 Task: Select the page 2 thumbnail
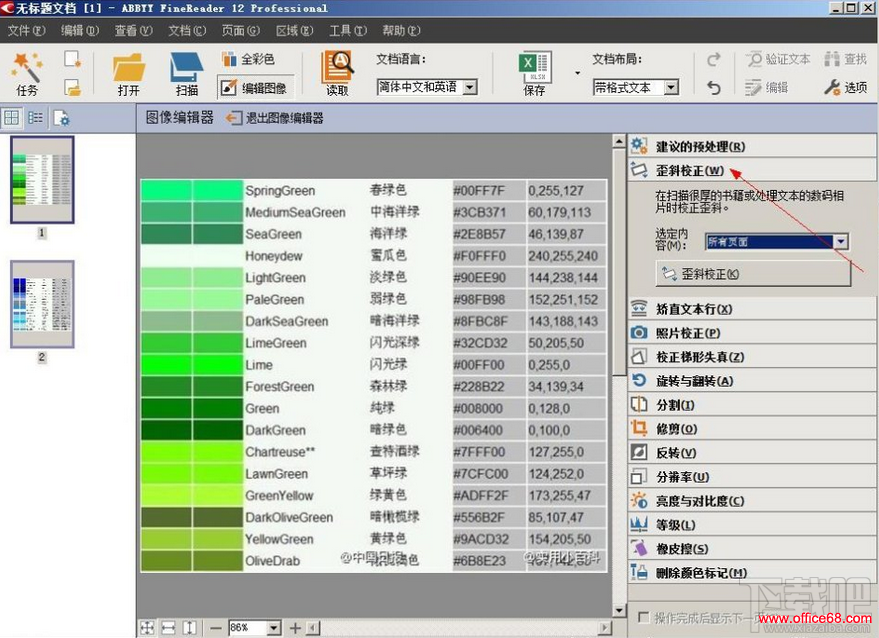point(42,298)
